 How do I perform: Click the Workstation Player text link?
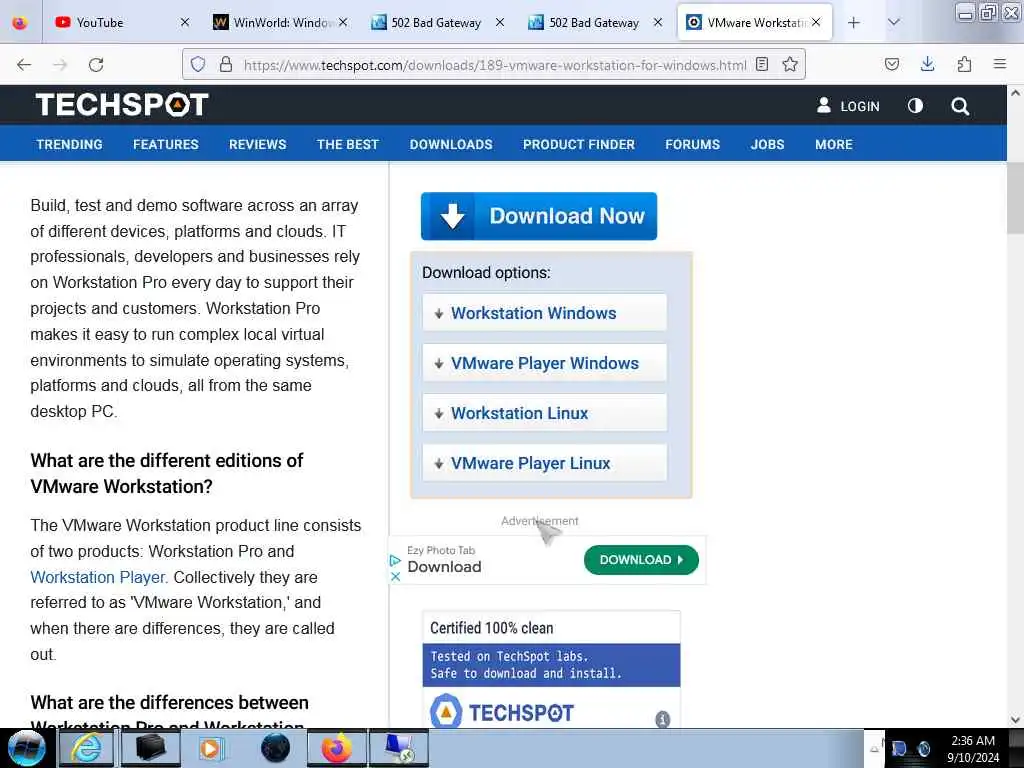(x=99, y=577)
